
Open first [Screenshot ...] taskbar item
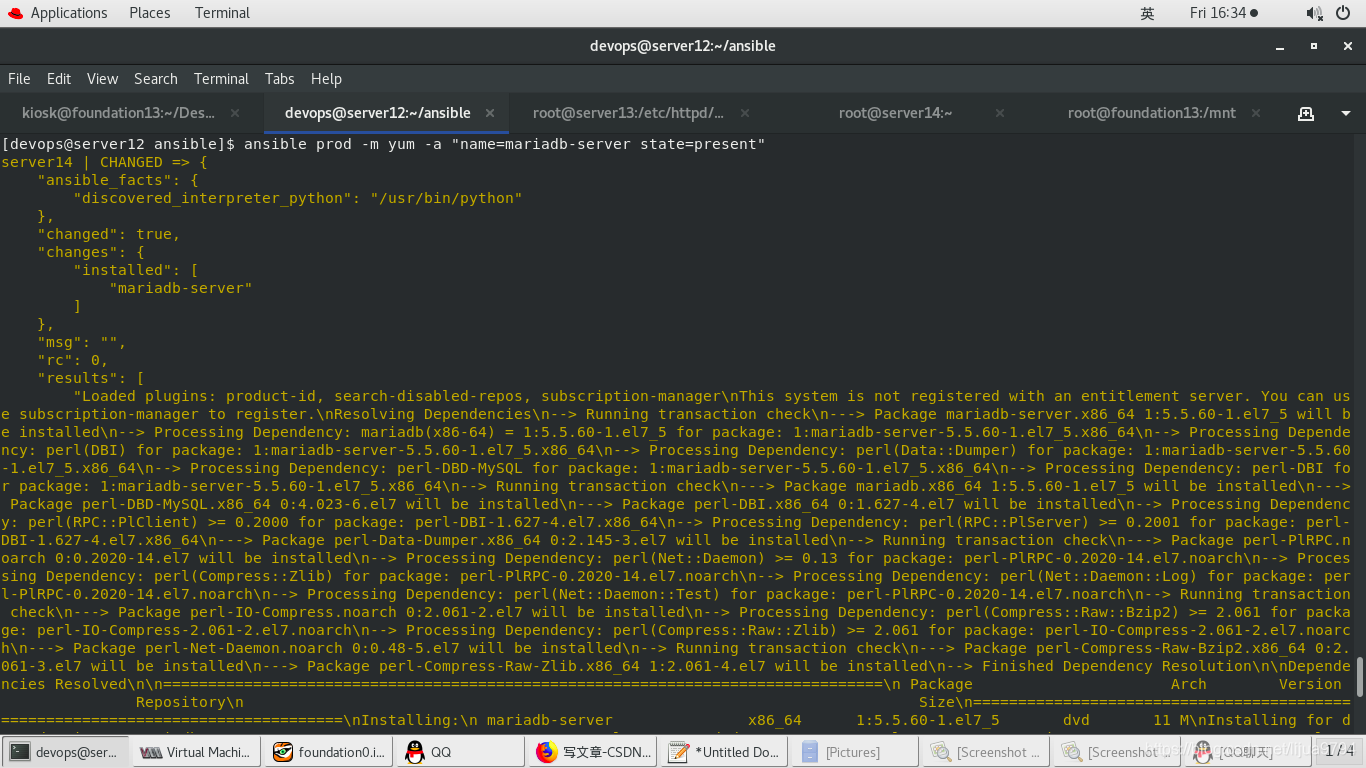pyautogui.click(x=988, y=752)
